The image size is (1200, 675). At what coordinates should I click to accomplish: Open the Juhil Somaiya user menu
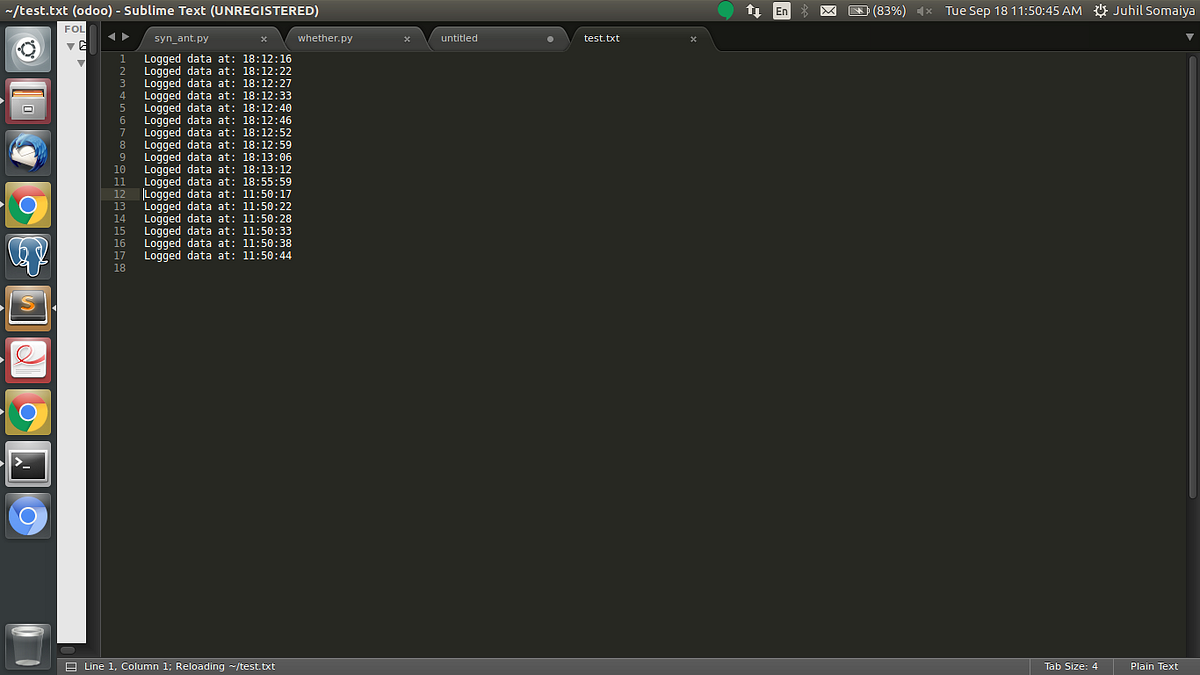point(1155,11)
